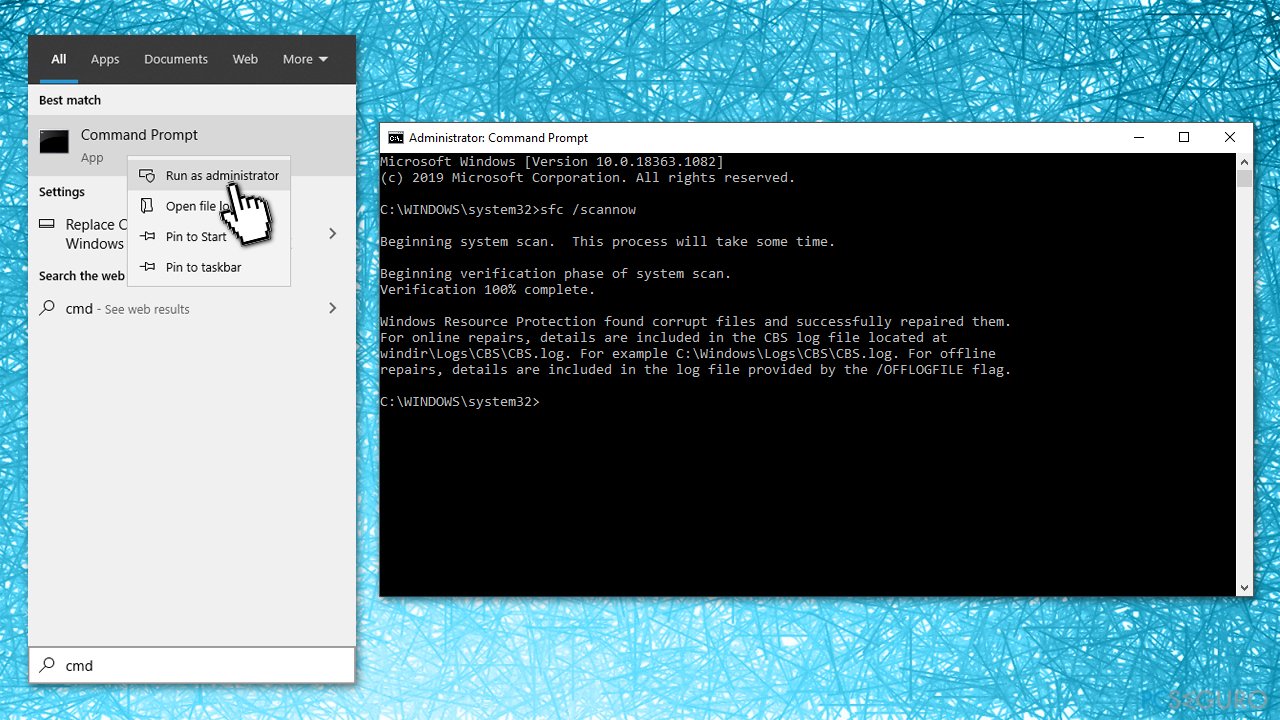
Task: Switch to the Web search tab
Action: pos(245,59)
